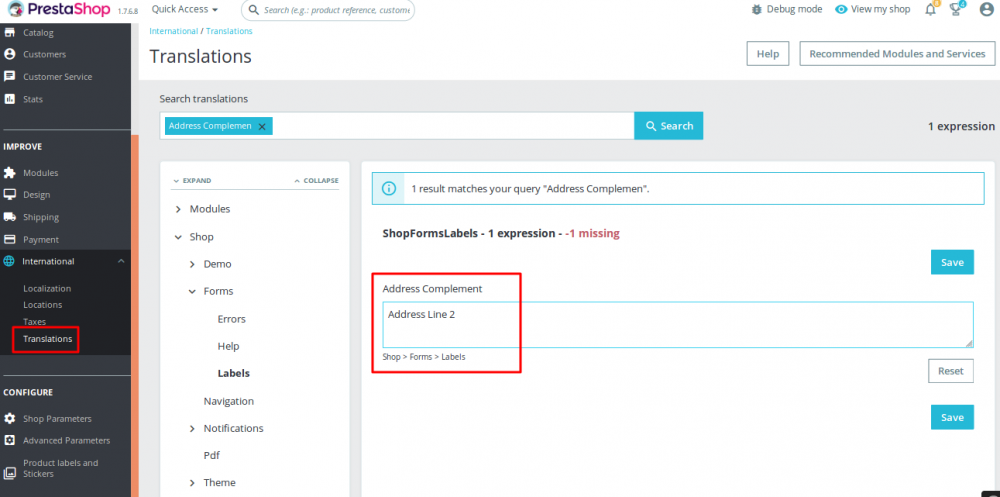Expand the Notifications tree node

click(192, 429)
